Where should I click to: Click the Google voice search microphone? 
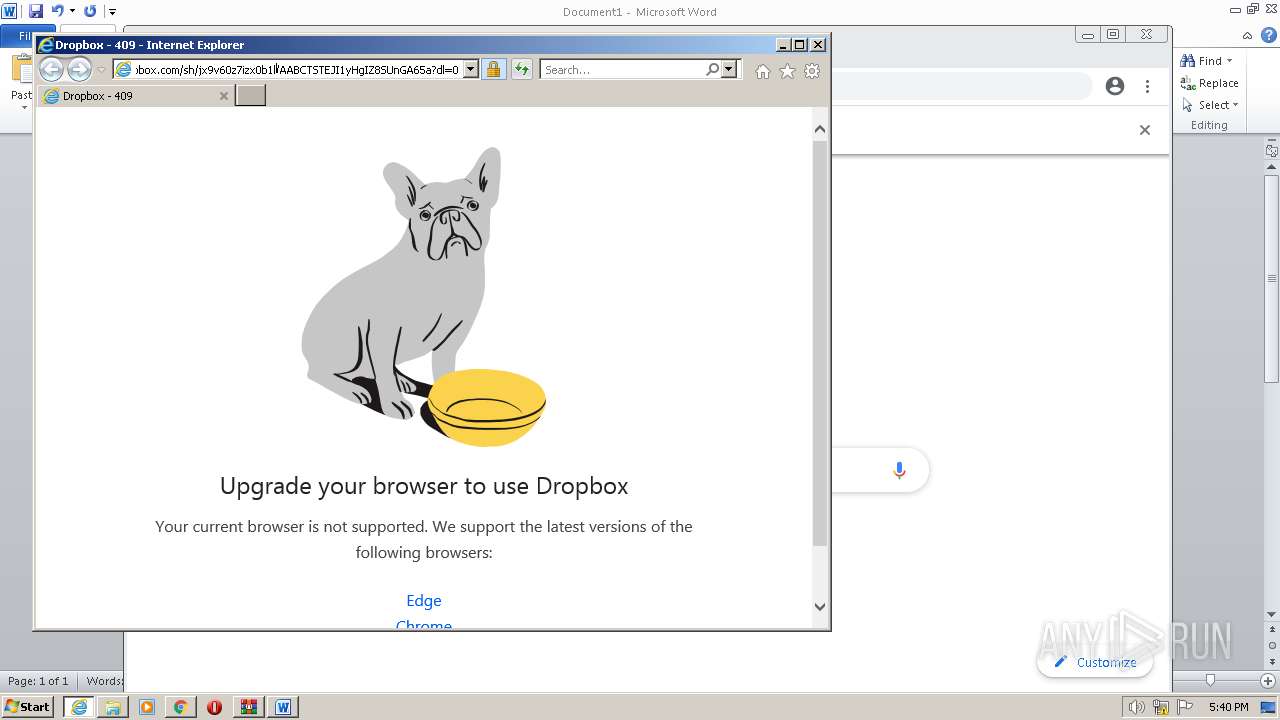point(899,470)
